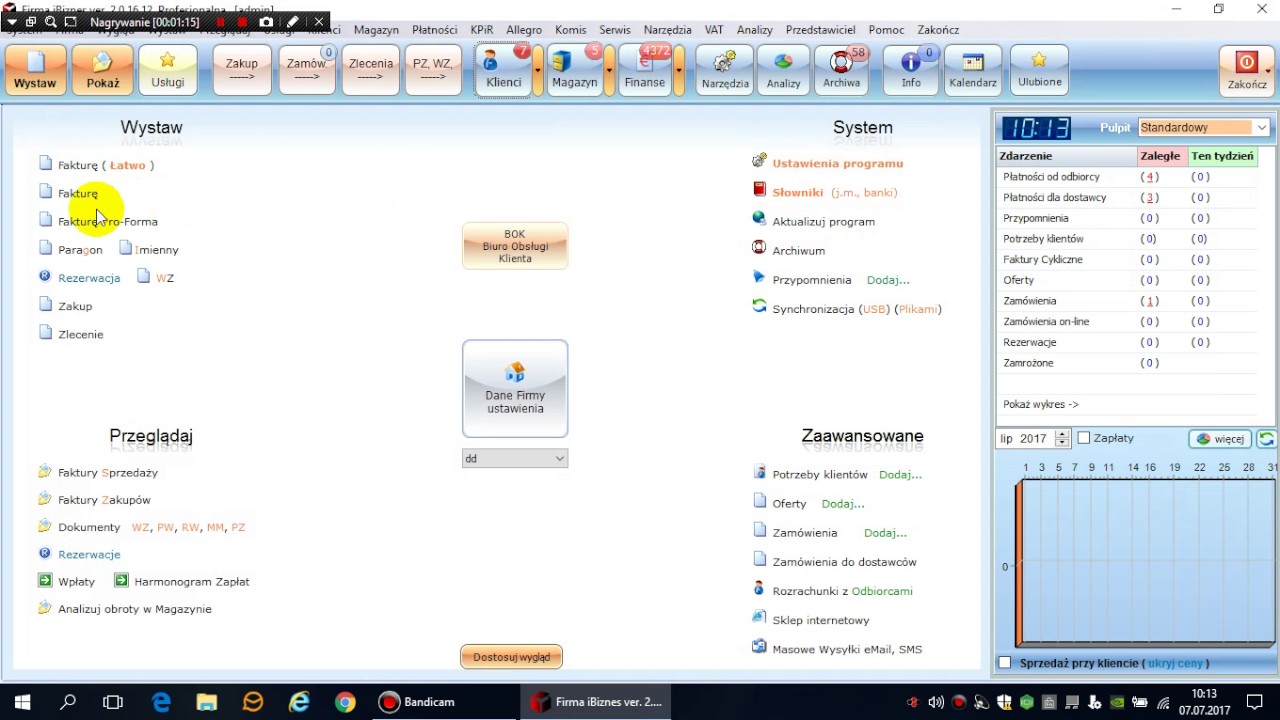This screenshot has width=1280, height=720.
Task: Open Chrome from the taskbar
Action: tap(345, 702)
